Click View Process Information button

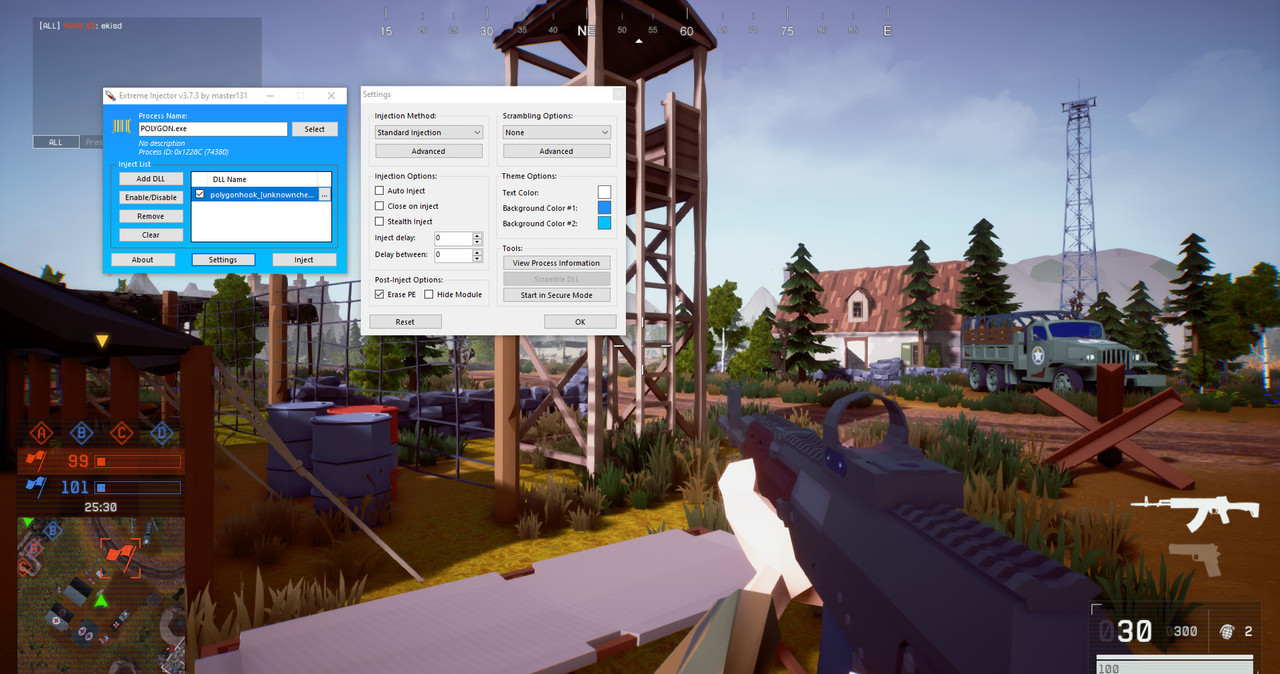[557, 263]
